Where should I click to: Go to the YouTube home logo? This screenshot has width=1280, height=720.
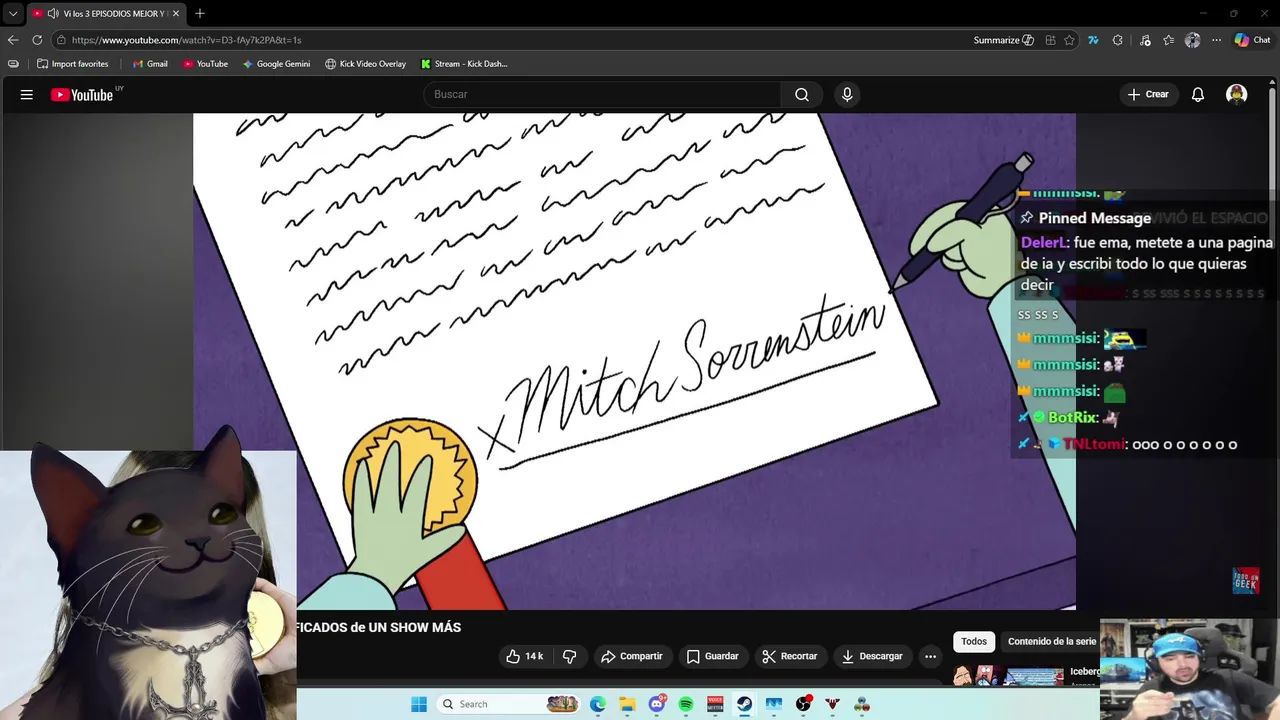[x=83, y=94]
